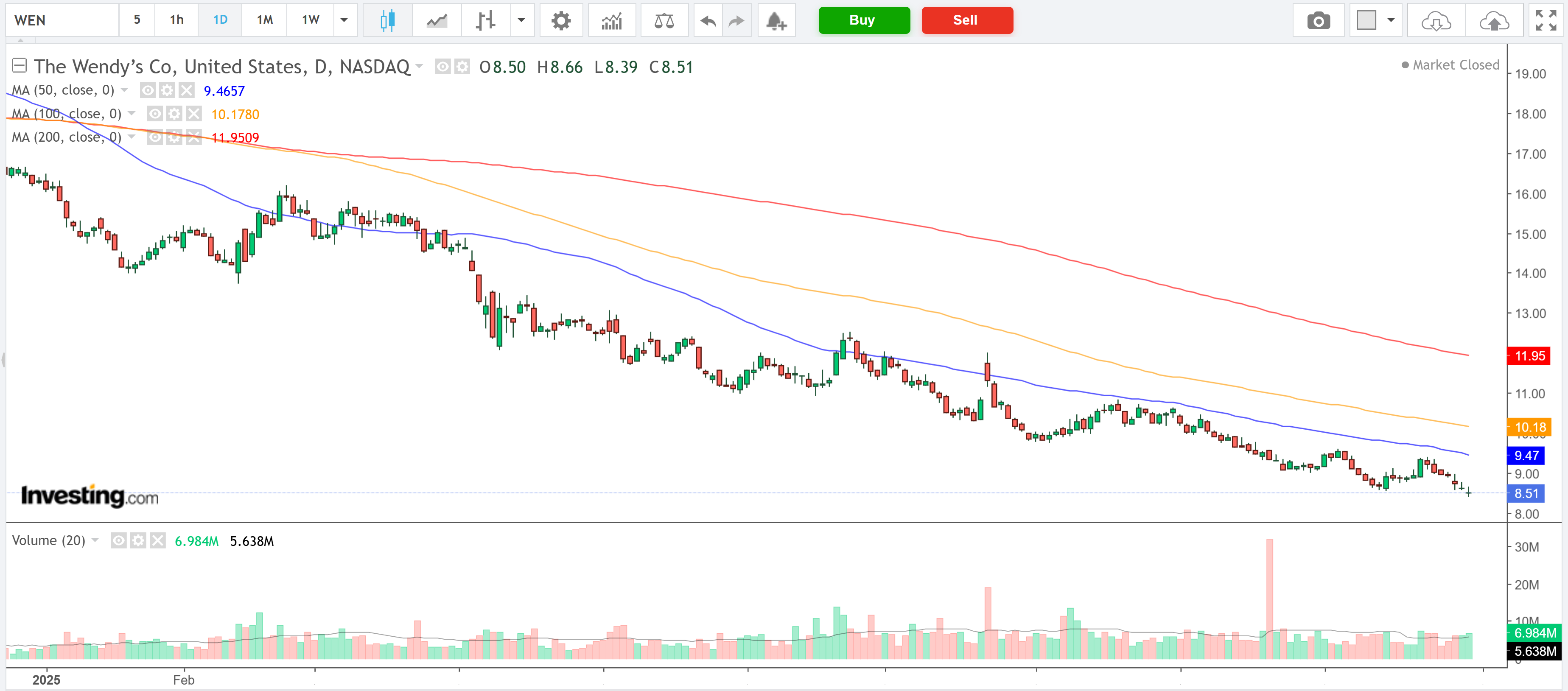Remove MA 100 with its delete X
The image size is (1568, 691).
click(x=193, y=114)
